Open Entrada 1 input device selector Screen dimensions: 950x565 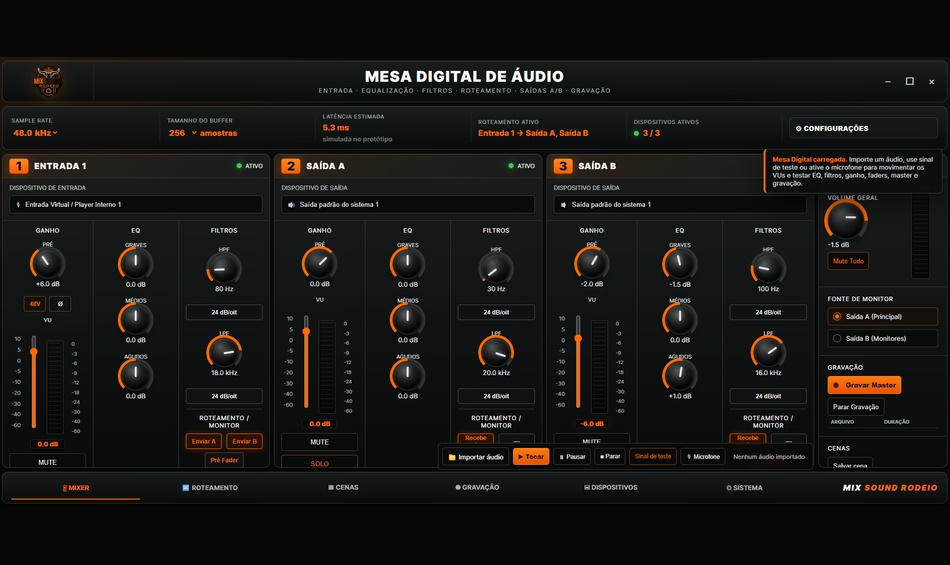[x=136, y=205]
